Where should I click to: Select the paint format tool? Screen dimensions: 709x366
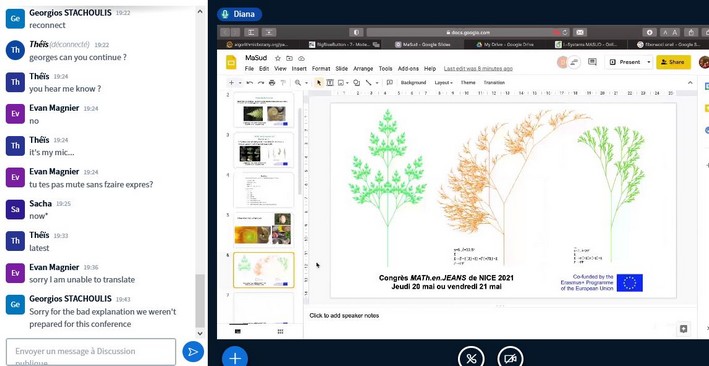[284, 83]
